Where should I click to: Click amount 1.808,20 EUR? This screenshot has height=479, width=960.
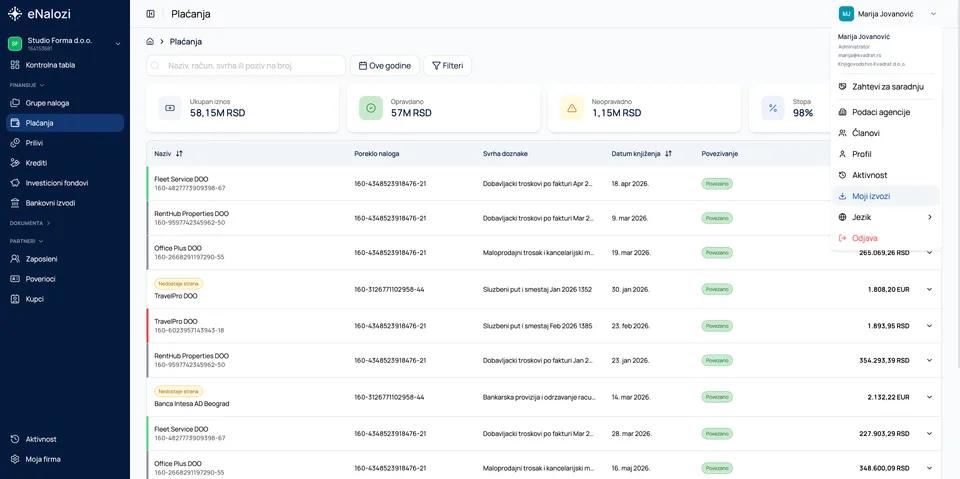pyautogui.click(x=888, y=289)
